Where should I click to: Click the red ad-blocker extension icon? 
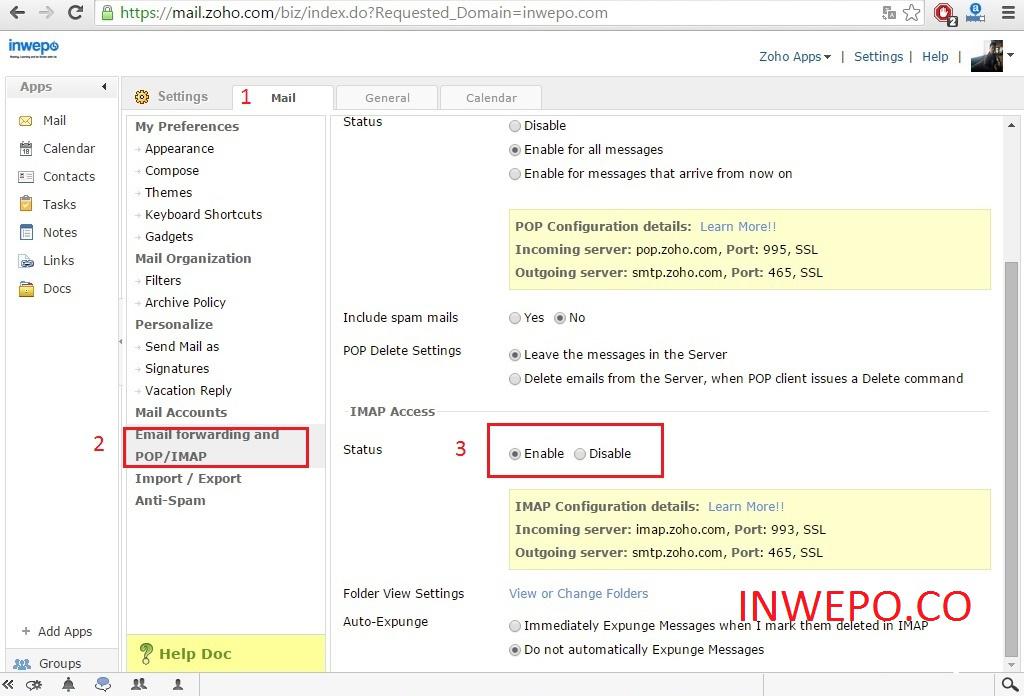944,13
